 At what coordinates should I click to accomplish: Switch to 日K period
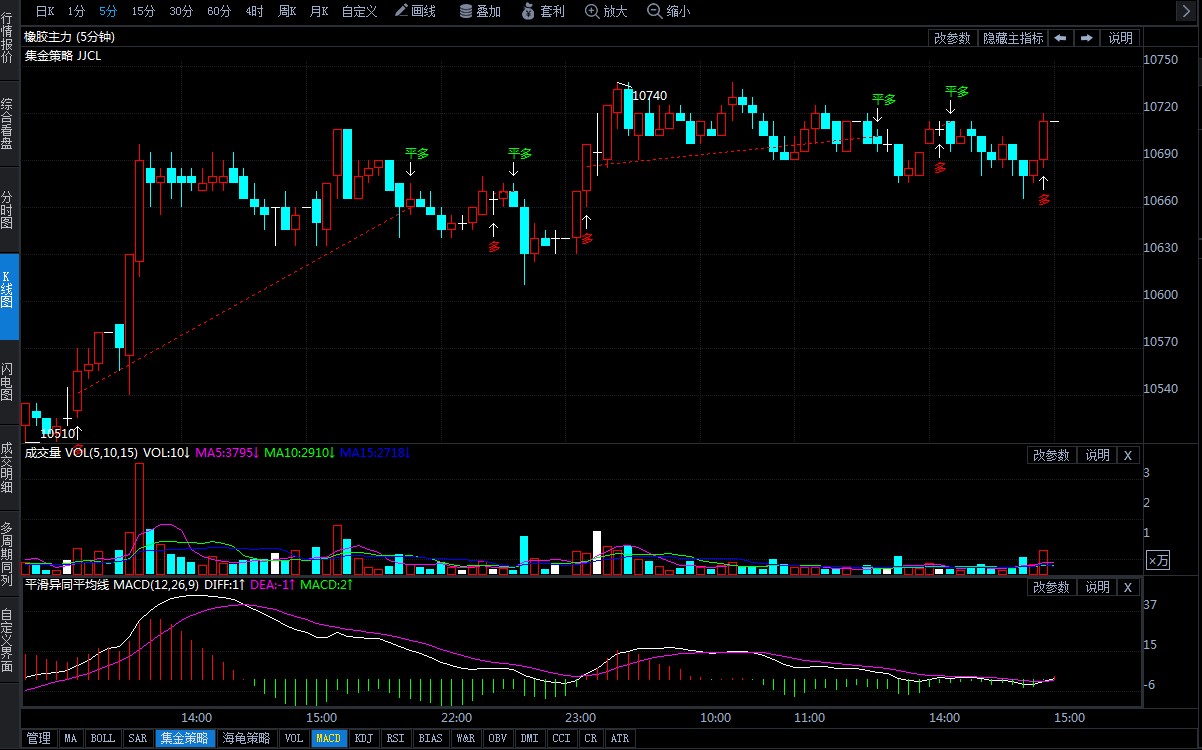(x=45, y=11)
